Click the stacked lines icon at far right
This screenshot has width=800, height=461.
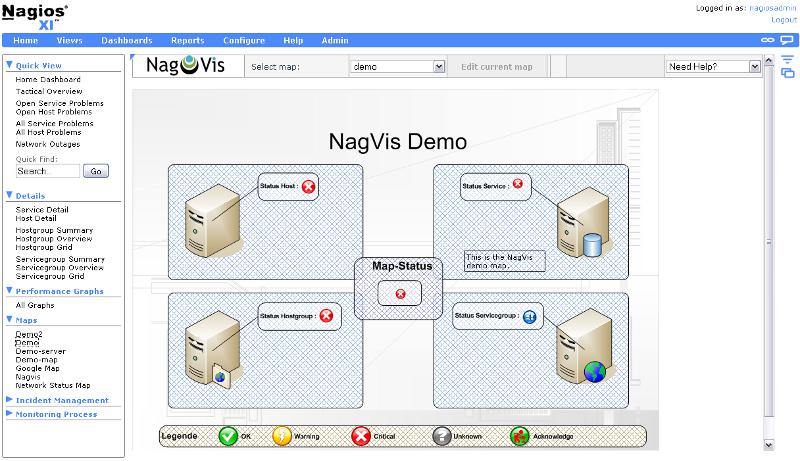point(787,60)
